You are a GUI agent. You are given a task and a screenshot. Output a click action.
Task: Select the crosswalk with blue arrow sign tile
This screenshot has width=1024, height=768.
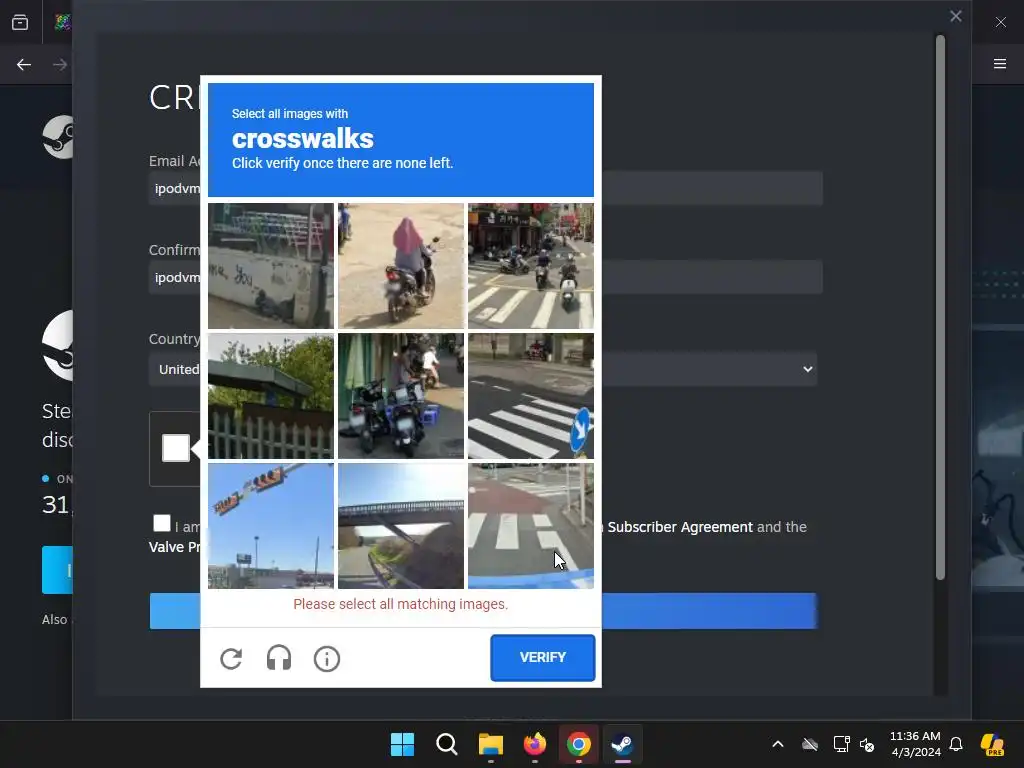tap(531, 396)
